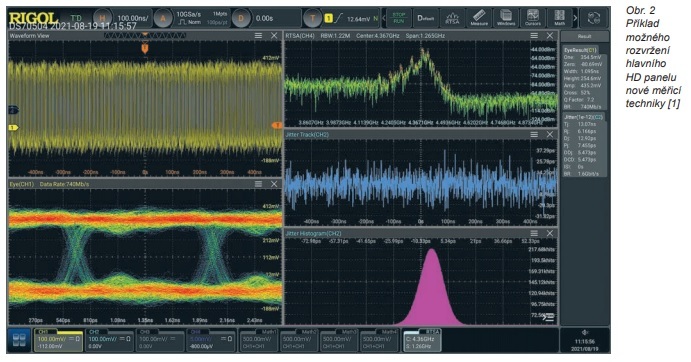This screenshot has height=362, width=691.
Task: Open the Measure ruler icon
Action: (x=479, y=18)
